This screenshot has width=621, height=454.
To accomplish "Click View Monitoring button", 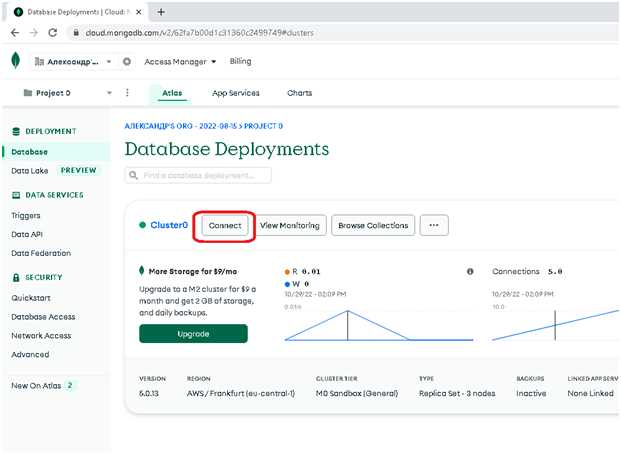I will [x=290, y=225].
